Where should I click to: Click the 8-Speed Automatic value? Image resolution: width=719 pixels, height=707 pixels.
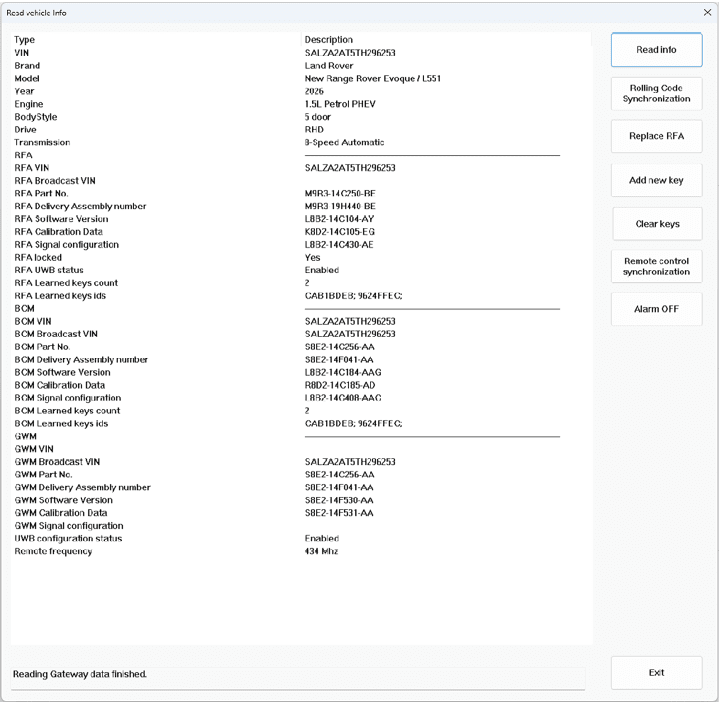344,143
